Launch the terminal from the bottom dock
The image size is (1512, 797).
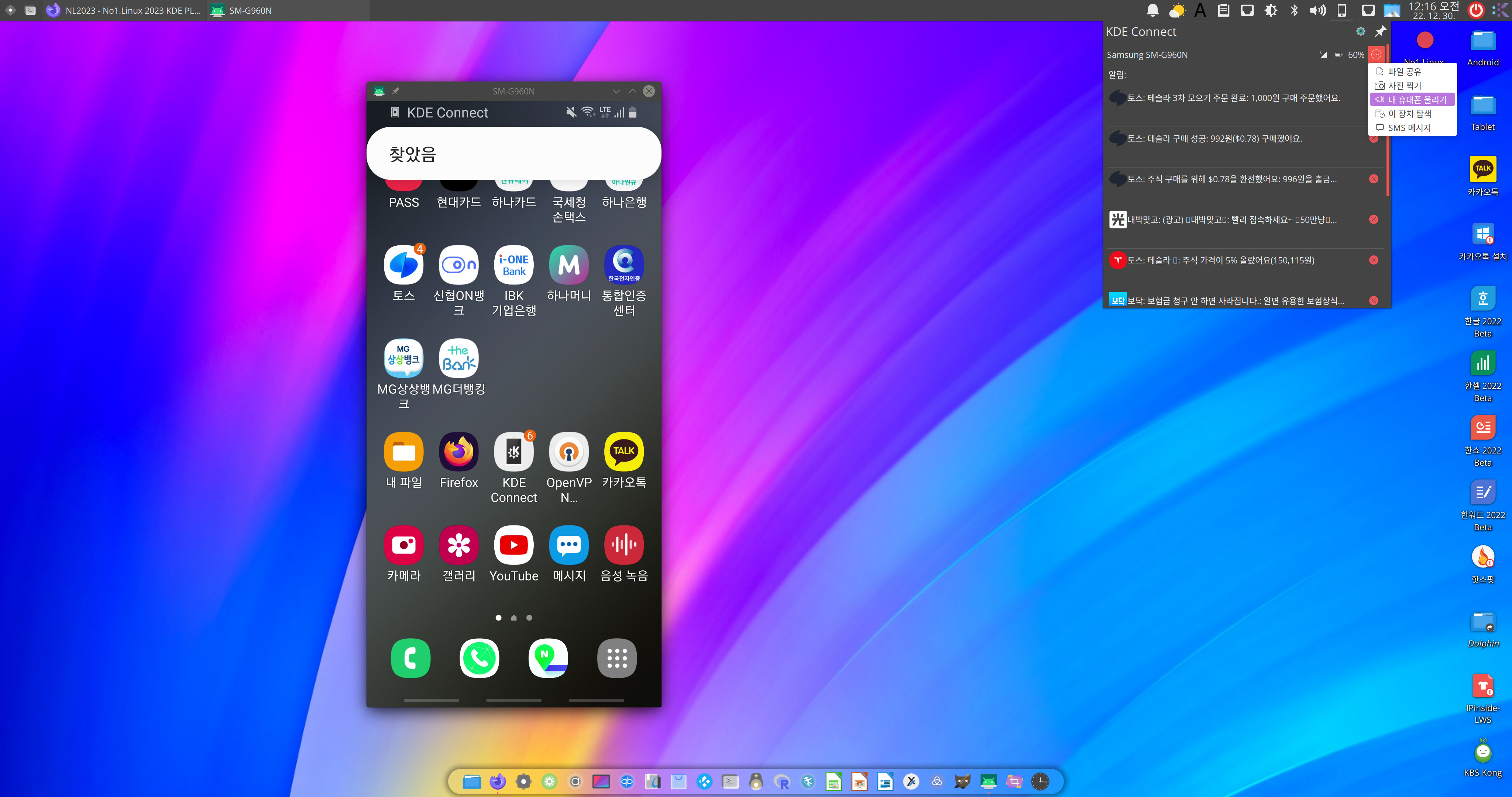730,781
